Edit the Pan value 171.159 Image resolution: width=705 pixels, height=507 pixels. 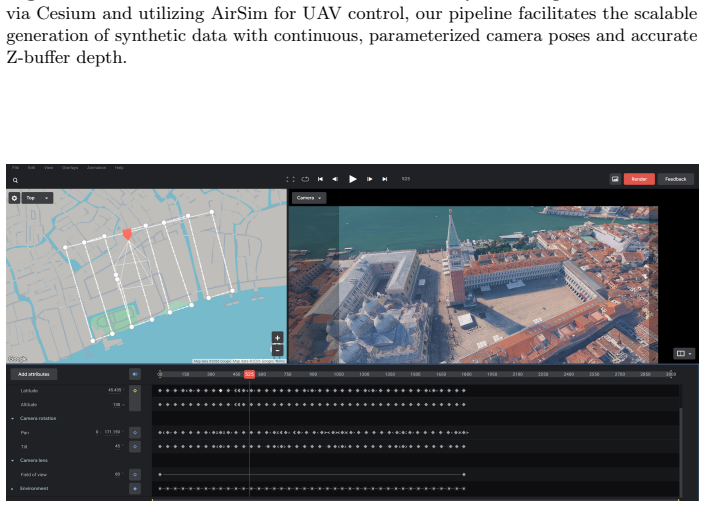point(112,432)
